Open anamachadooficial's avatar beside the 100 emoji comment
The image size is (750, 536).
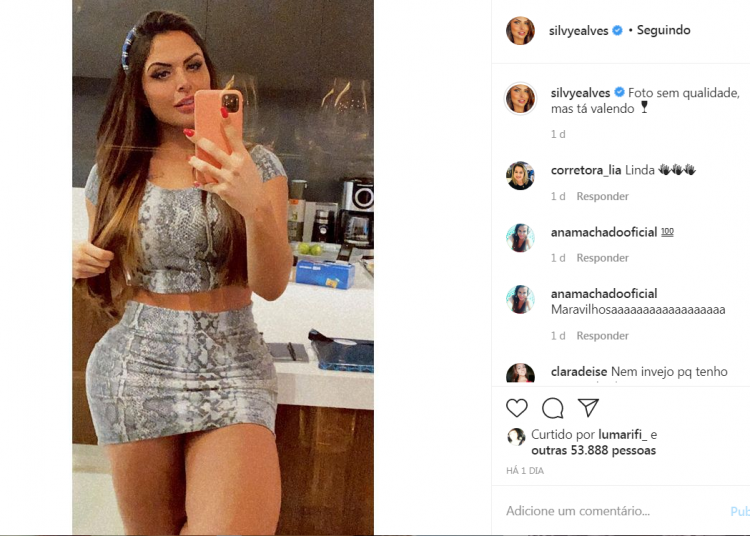tap(520, 238)
